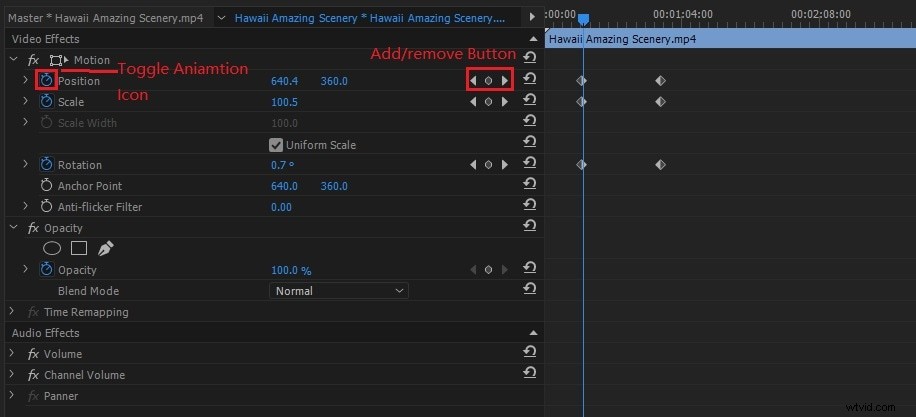The height and width of the screenshot is (417, 916).
Task: Expand the Panner audio effect
Action: (12, 395)
